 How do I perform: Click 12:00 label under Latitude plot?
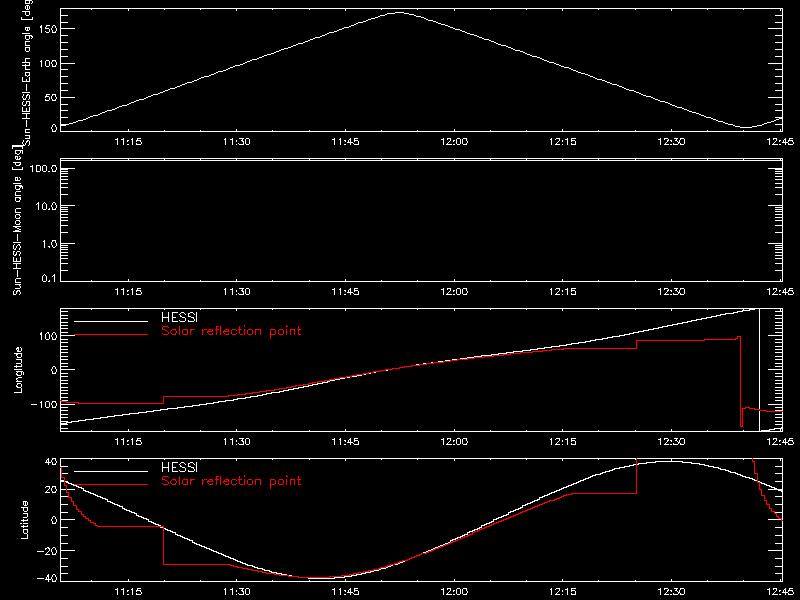454,592
